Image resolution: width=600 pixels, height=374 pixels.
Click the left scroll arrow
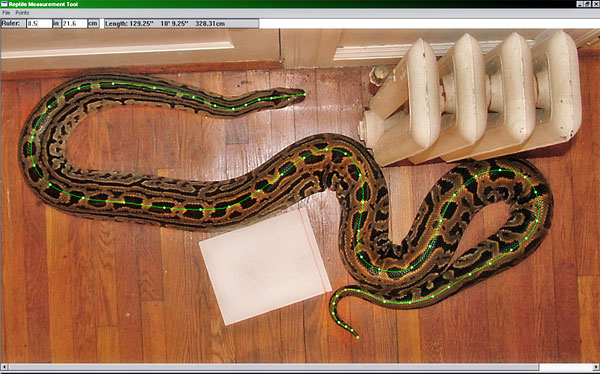tap(4, 367)
